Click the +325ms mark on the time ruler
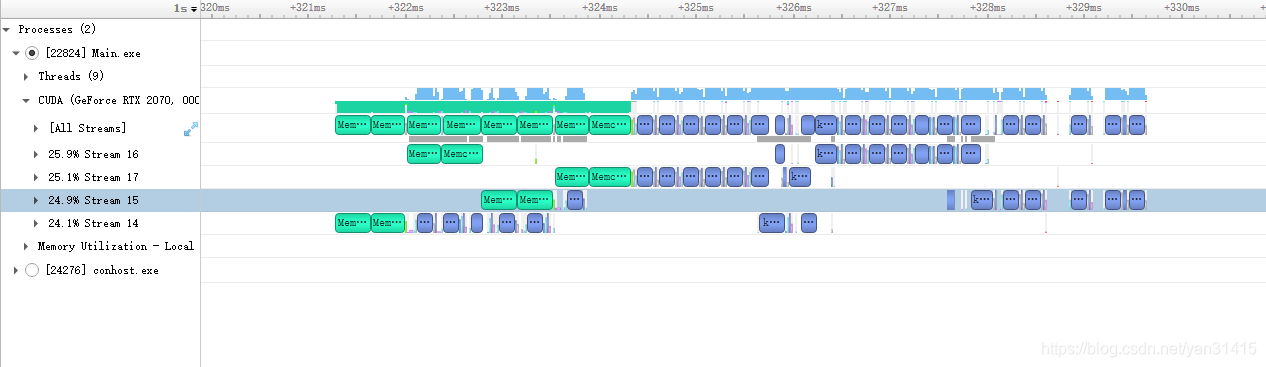Screen dimensions: 1266x367 [696, 7]
